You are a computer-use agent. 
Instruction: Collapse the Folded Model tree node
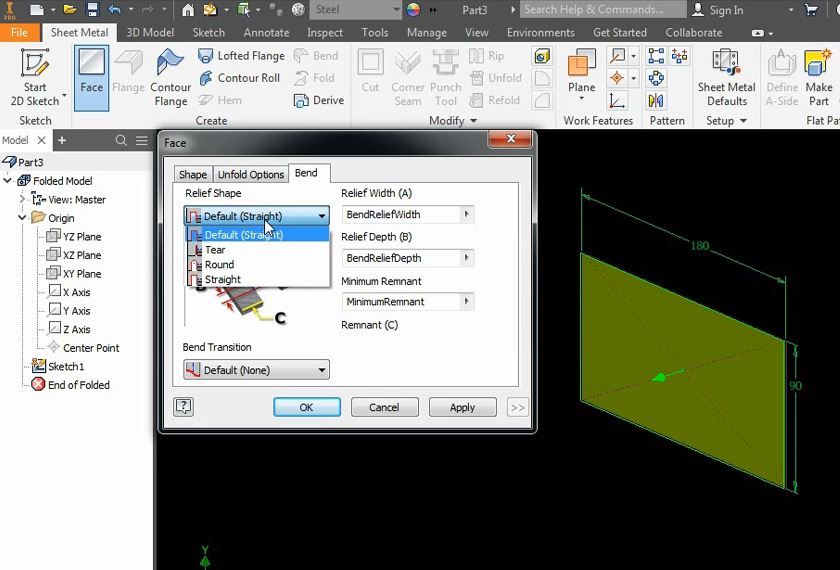coord(8,181)
